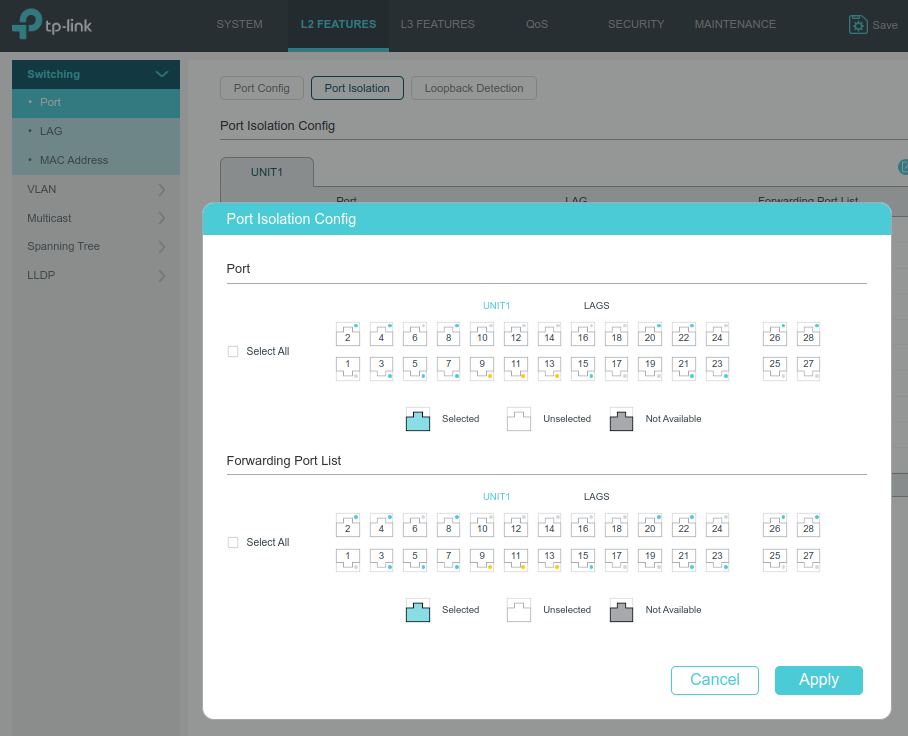Click the Apply button
The width and height of the screenshot is (908, 736).
[819, 680]
